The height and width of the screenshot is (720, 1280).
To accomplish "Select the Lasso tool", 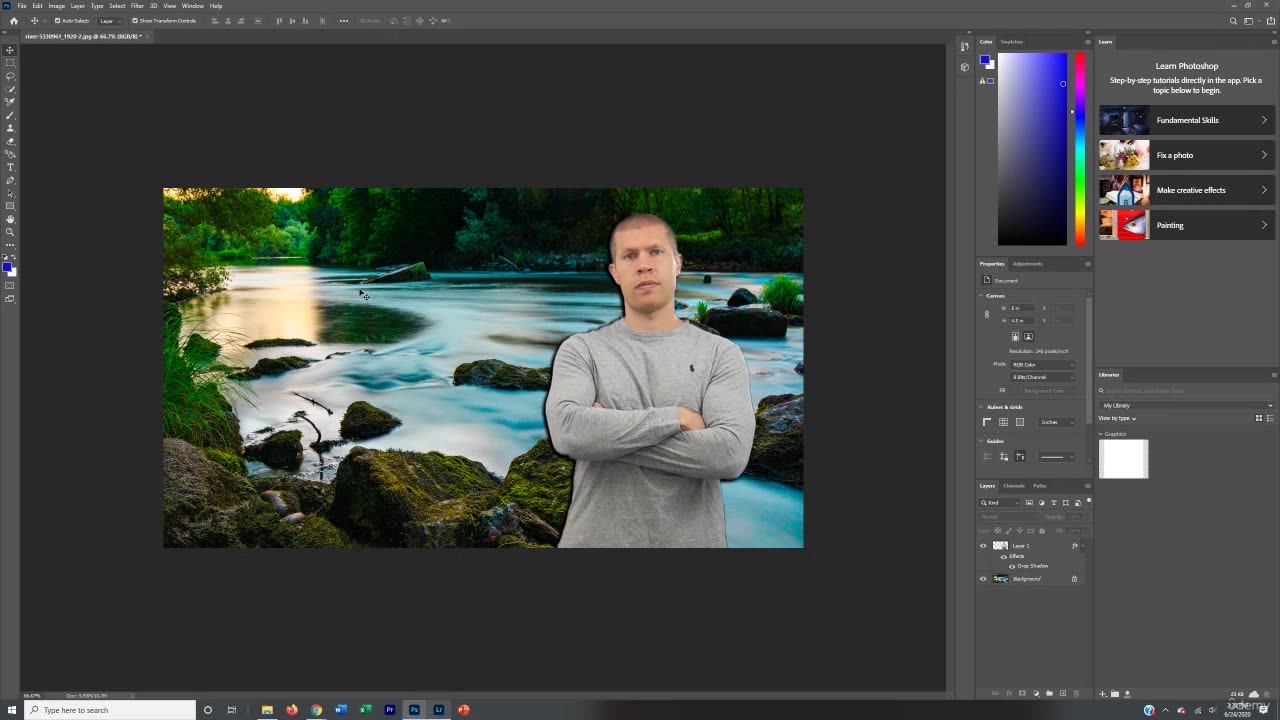I will tap(9, 76).
